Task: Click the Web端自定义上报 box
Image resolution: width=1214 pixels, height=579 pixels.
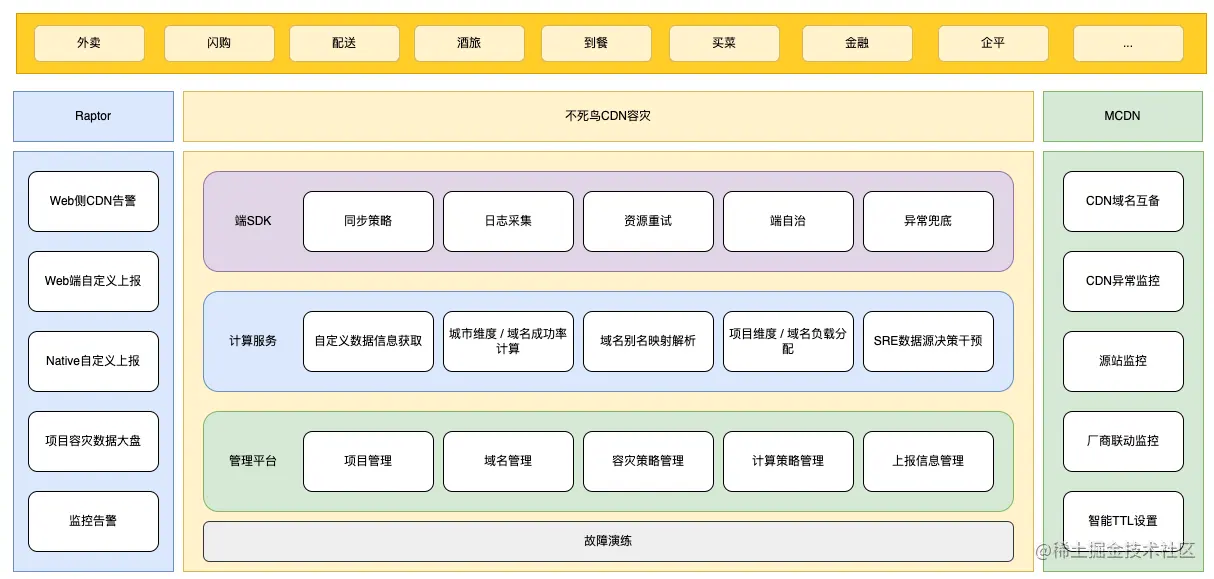Action: (x=93, y=281)
